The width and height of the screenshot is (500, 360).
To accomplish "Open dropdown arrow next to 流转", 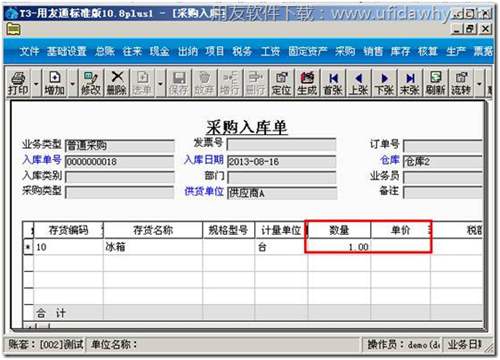I will point(479,83).
